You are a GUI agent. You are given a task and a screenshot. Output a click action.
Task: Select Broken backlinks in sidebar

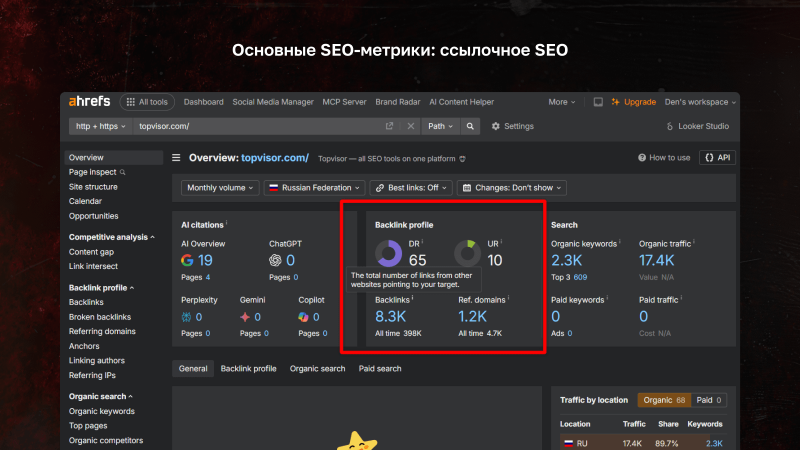[99, 317]
